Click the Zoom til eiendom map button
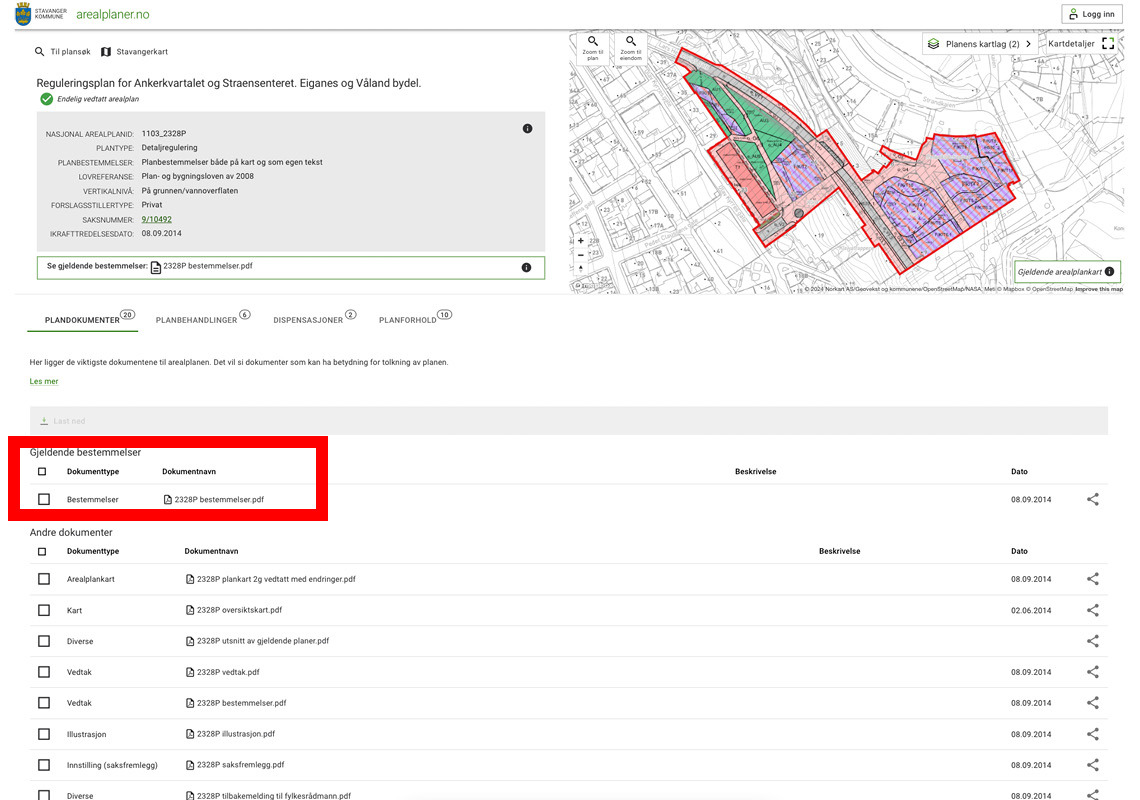 point(630,47)
